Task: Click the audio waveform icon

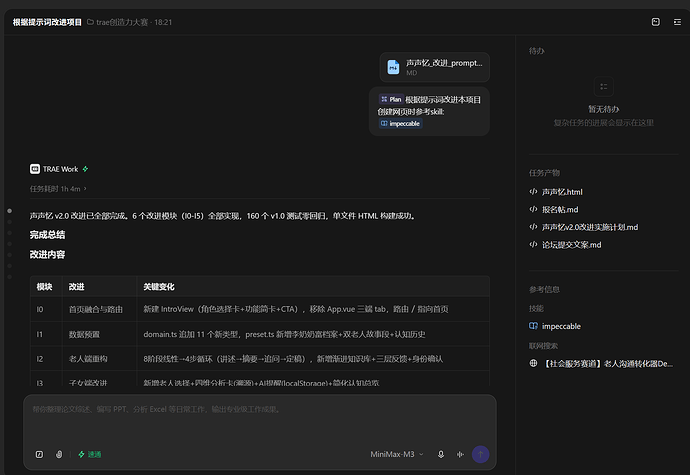Action: coord(460,454)
